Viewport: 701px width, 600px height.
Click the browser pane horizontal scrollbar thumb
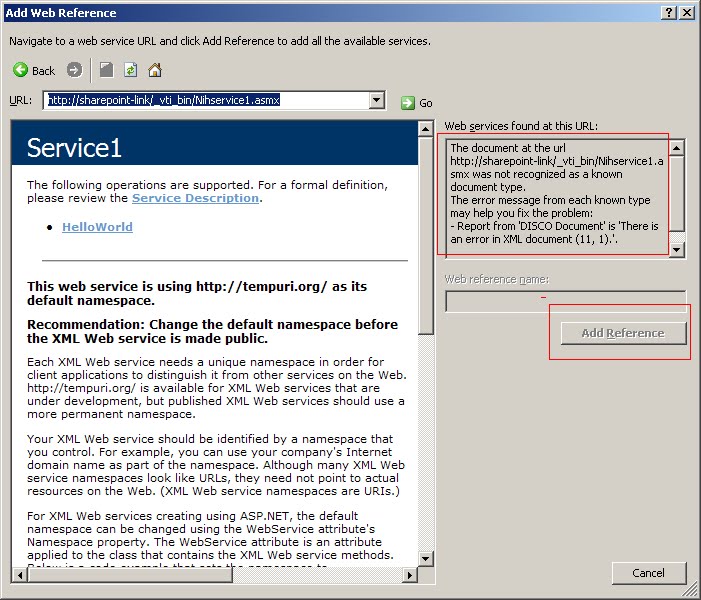click(x=130, y=575)
